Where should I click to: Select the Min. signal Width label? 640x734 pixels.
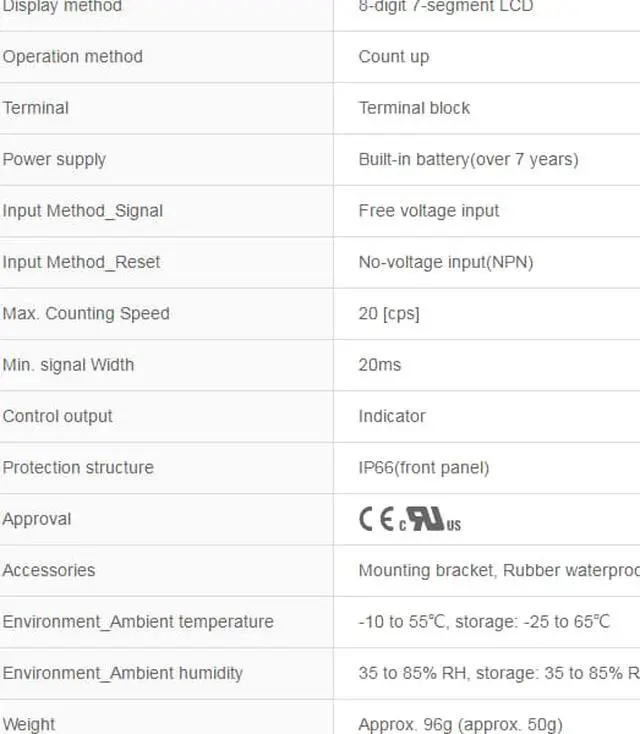(x=68, y=365)
